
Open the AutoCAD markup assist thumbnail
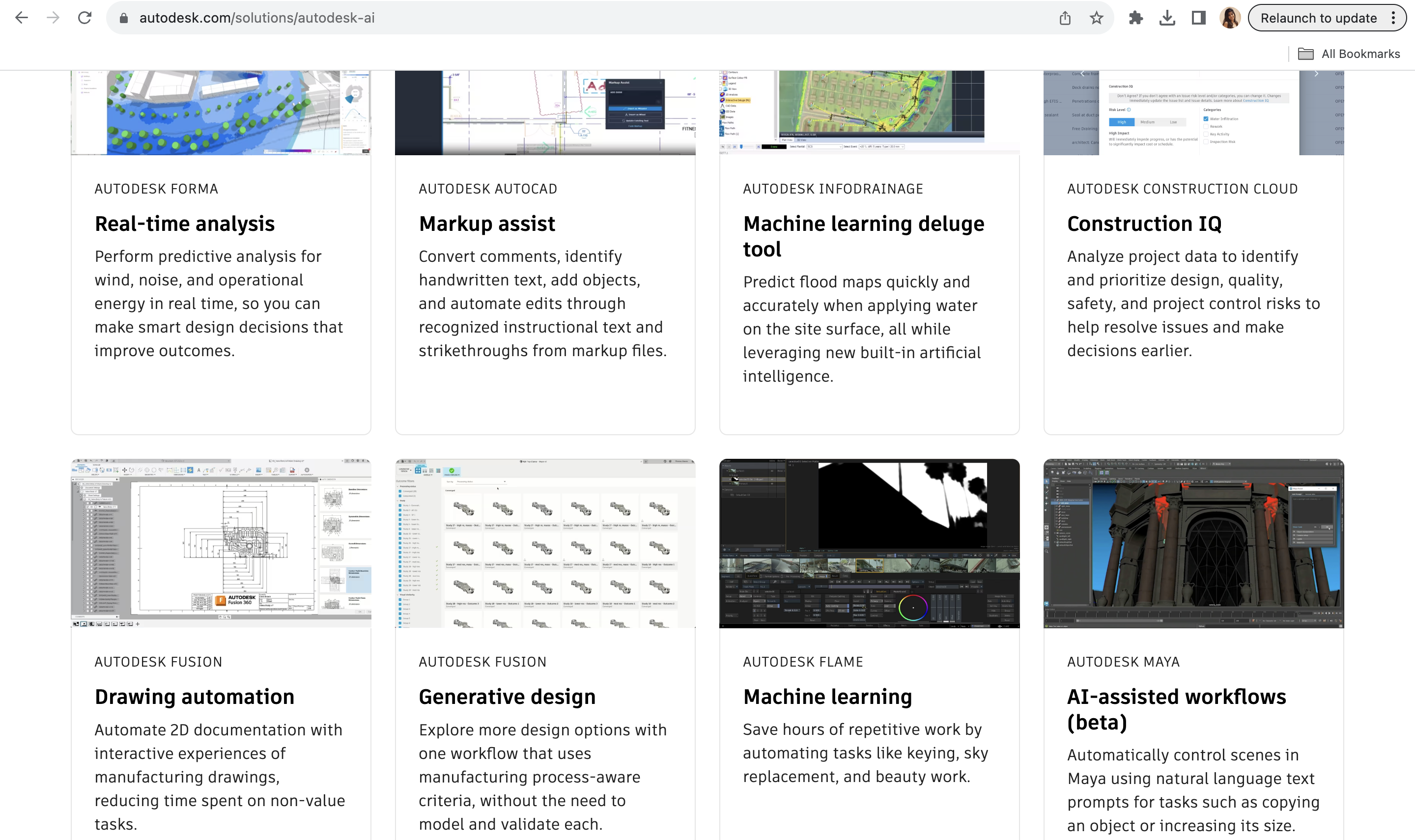545,112
